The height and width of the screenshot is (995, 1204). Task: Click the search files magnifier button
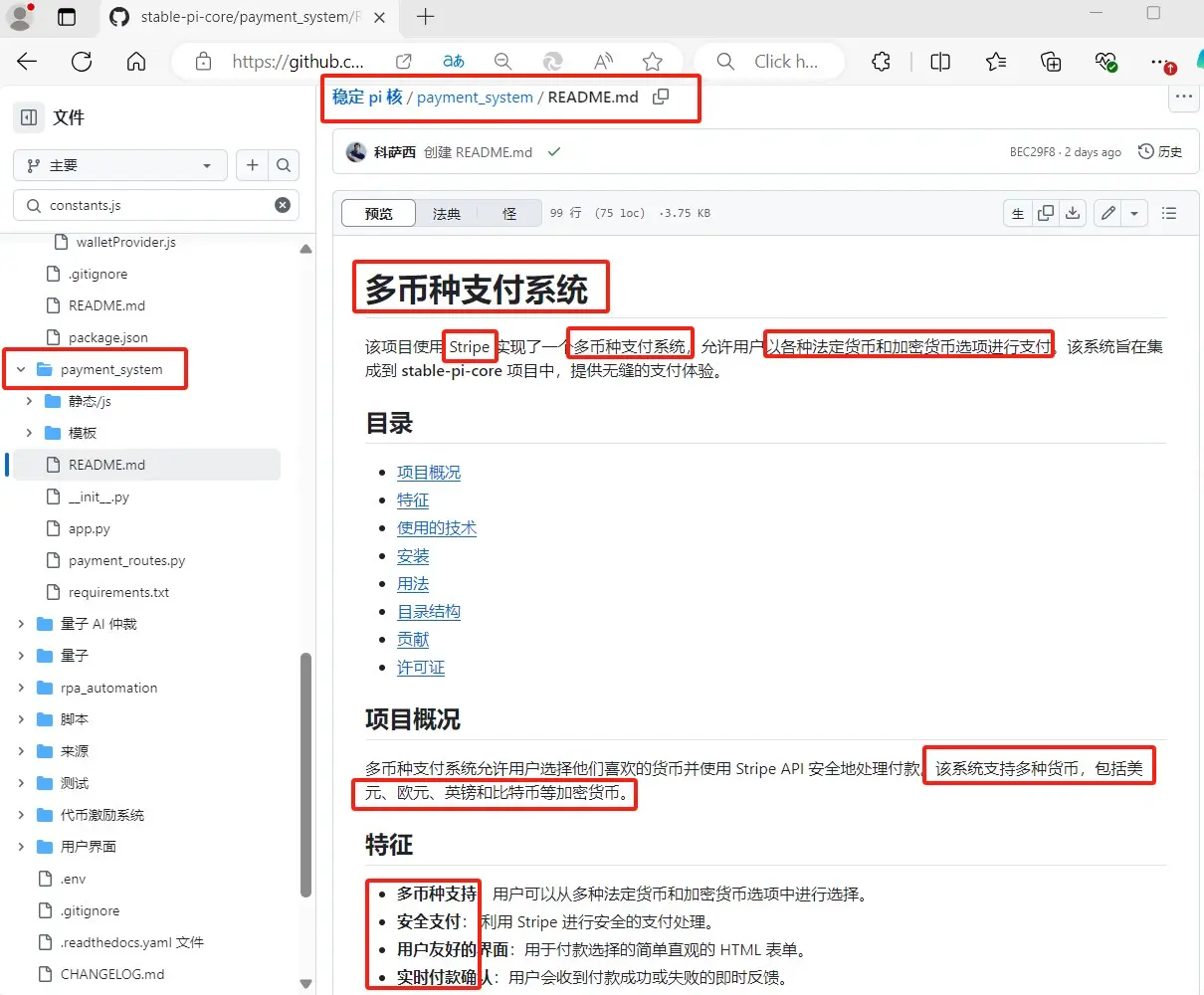(284, 165)
